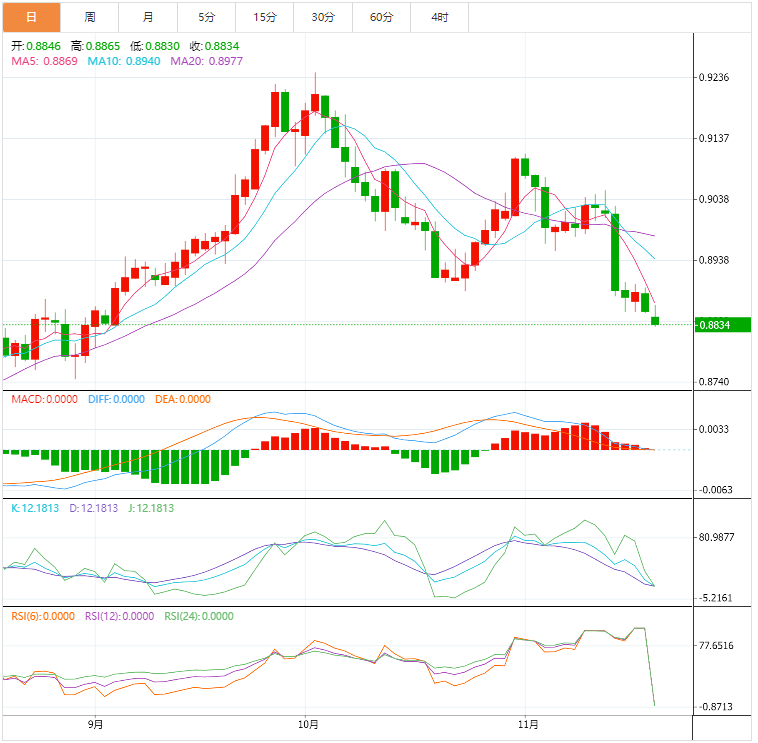
Task: Click the 10月 date axis marker
Action: point(308,724)
